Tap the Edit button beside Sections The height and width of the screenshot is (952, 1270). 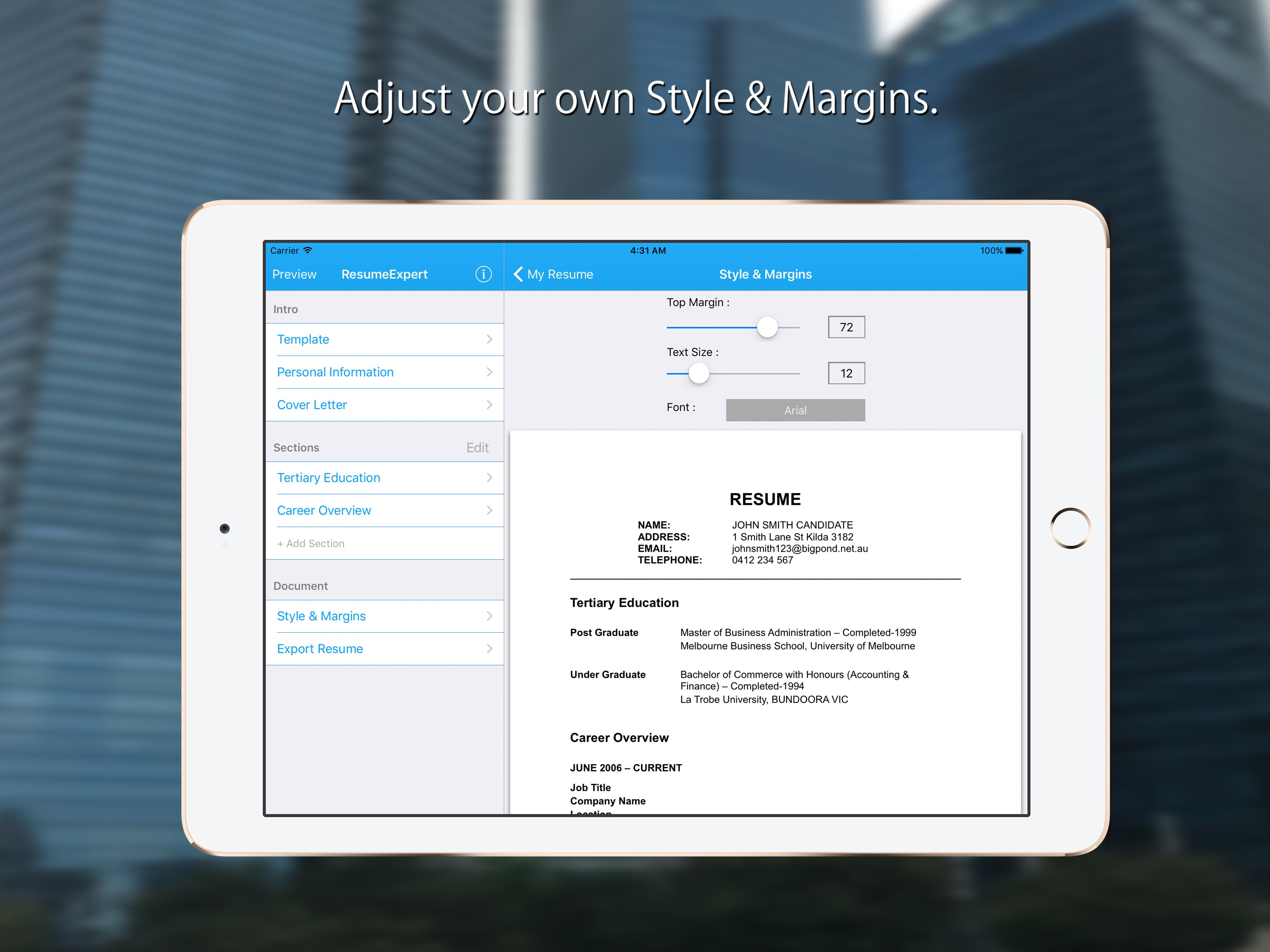pyautogui.click(x=477, y=448)
